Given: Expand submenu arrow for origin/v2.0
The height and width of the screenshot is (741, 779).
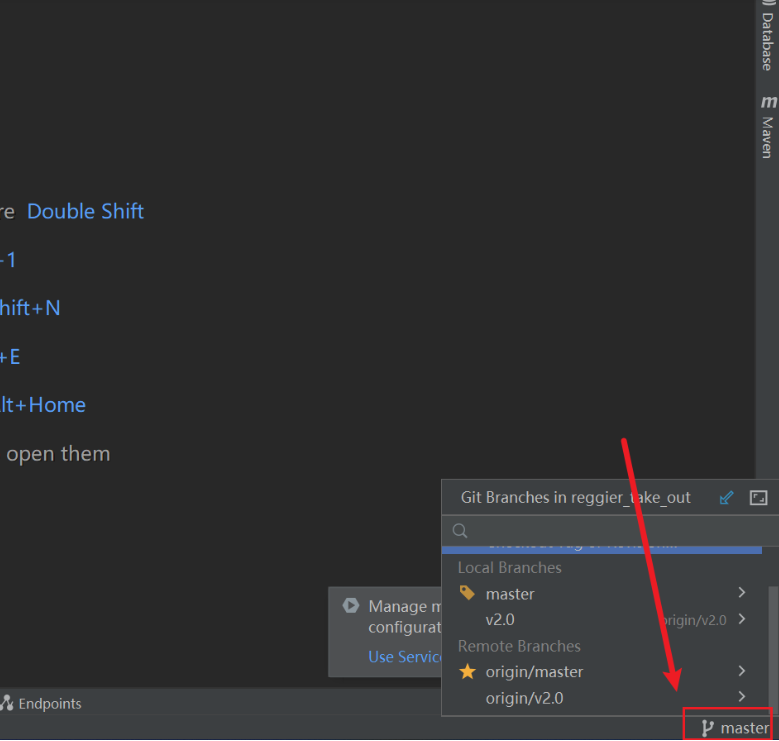Looking at the screenshot, I should pos(742,697).
